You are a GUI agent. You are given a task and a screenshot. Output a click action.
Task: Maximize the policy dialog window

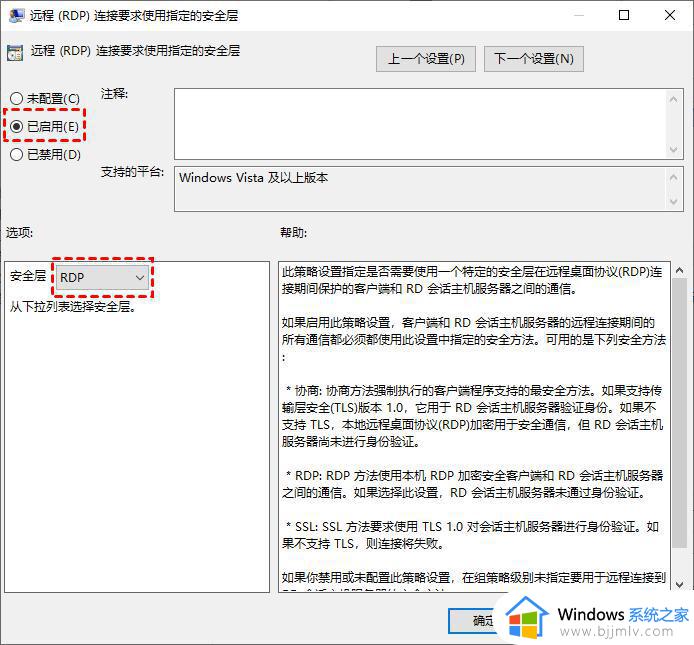pyautogui.click(x=624, y=15)
